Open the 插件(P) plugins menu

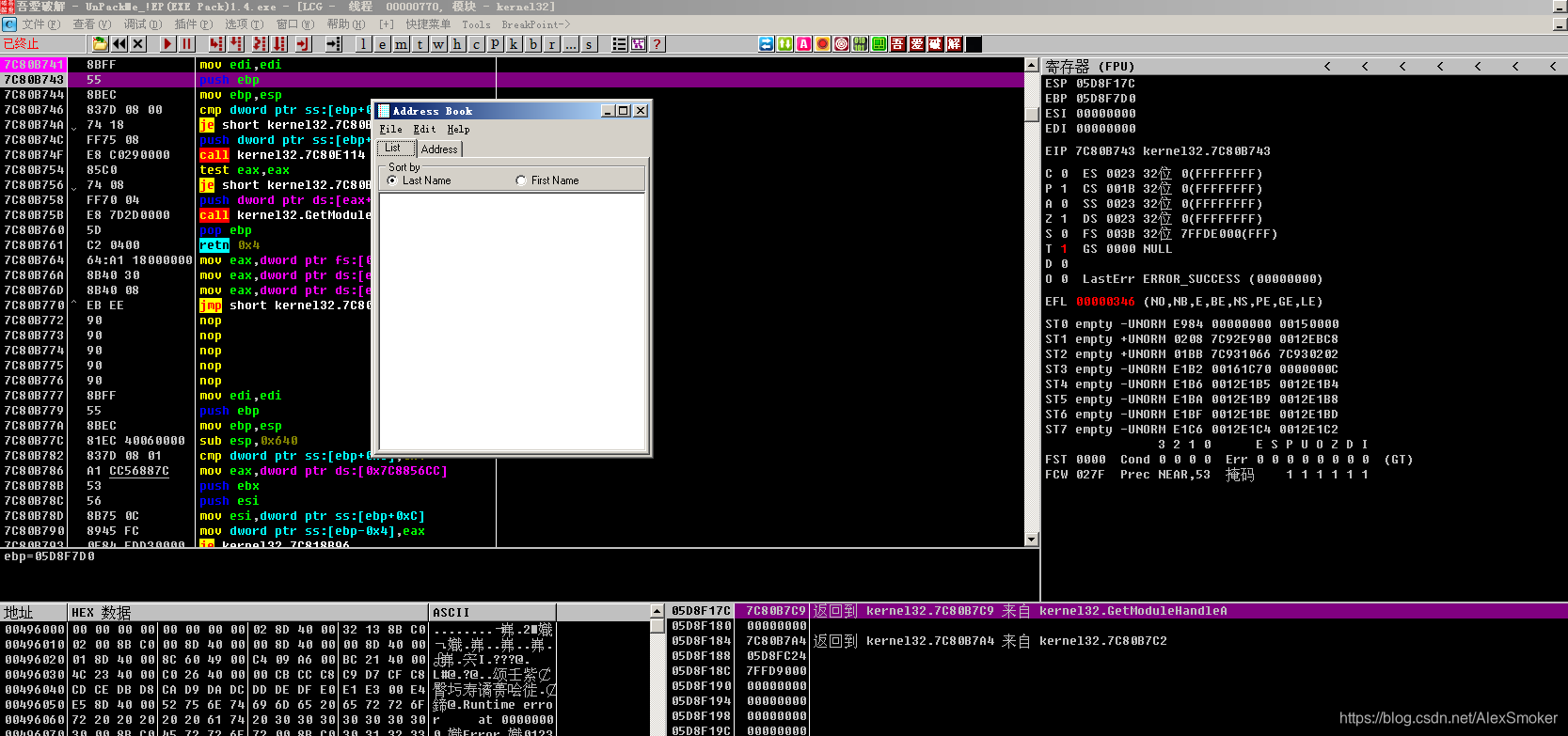pyautogui.click(x=194, y=24)
